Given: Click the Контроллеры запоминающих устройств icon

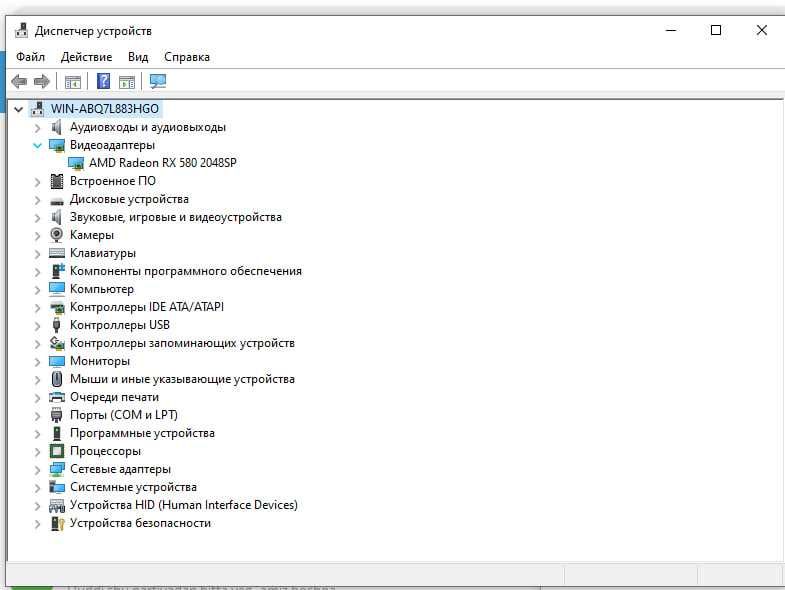Looking at the screenshot, I should 57,343.
